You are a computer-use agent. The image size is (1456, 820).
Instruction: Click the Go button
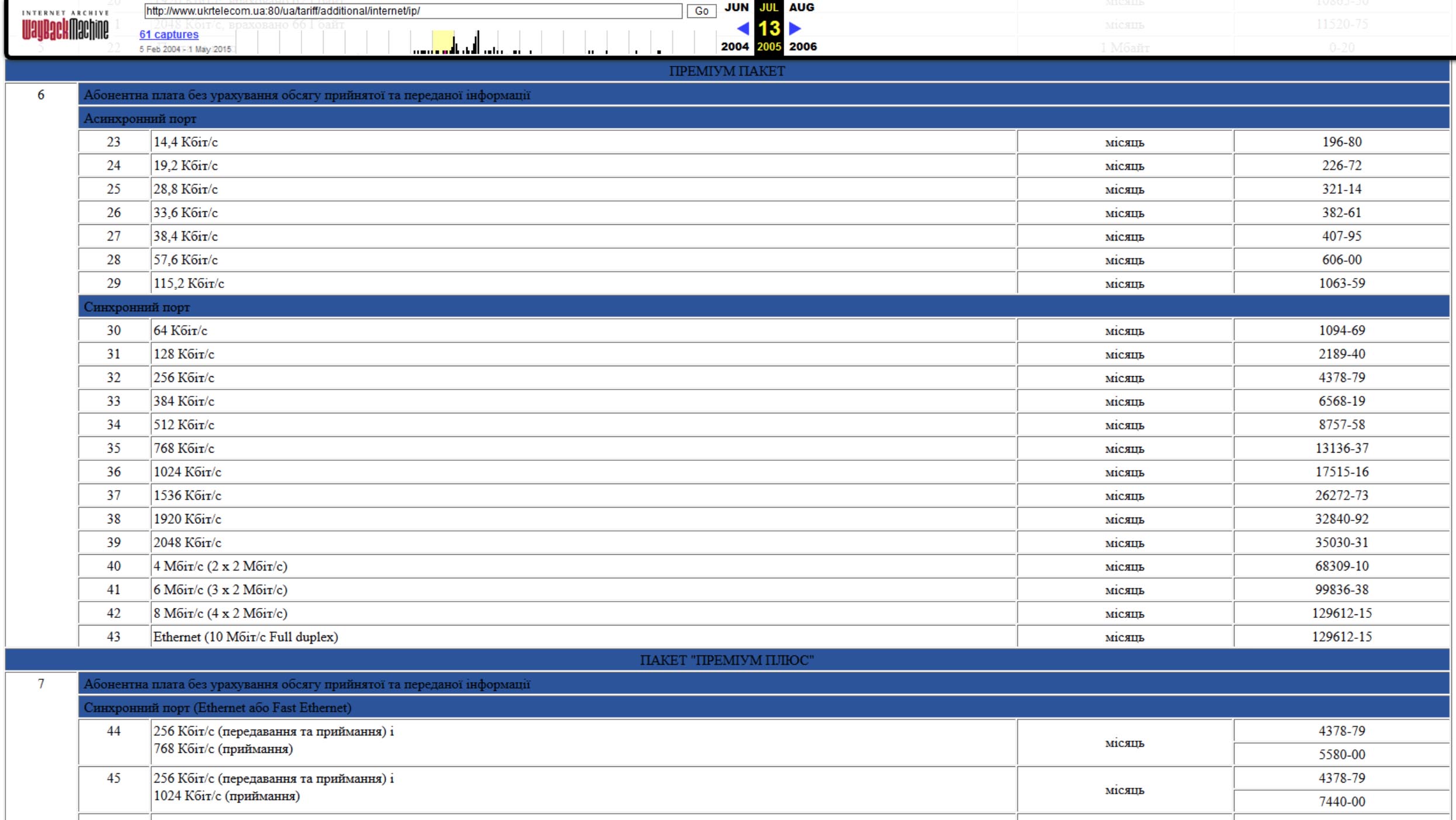[701, 11]
